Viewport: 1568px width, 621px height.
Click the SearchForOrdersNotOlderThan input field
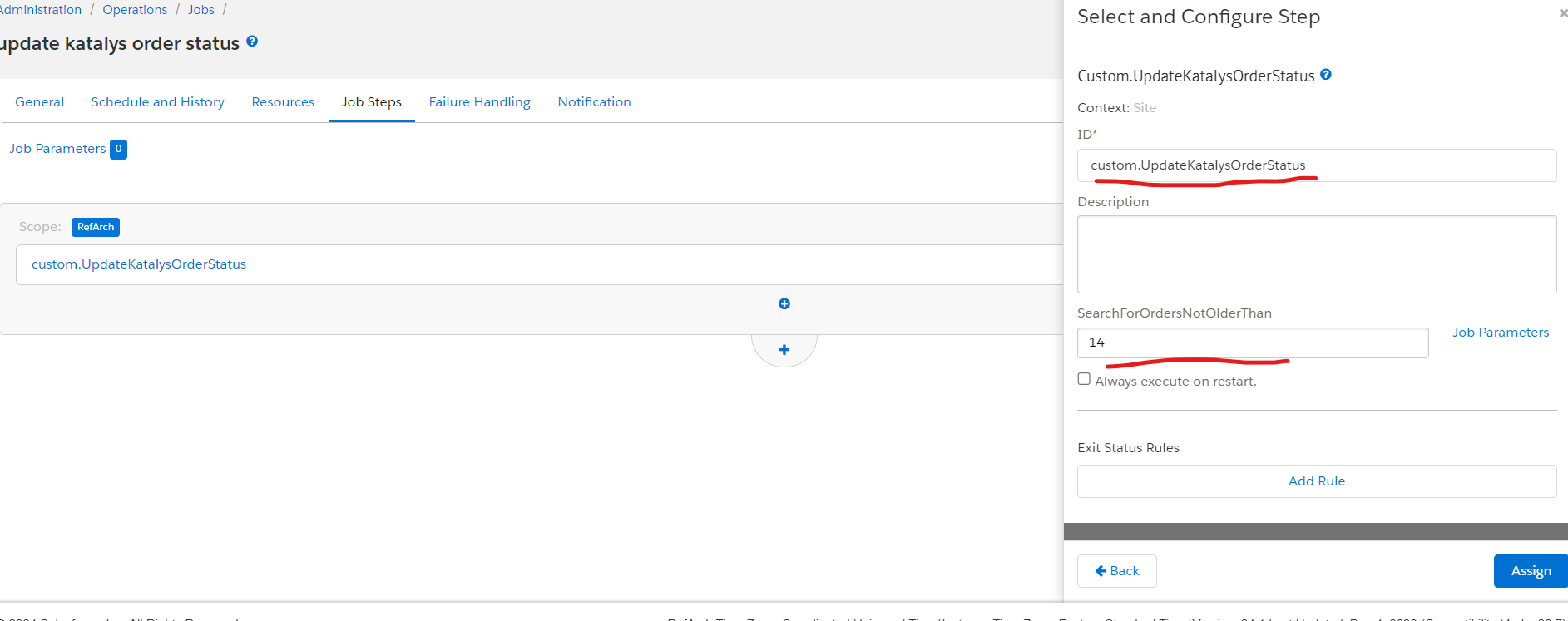(x=1252, y=343)
